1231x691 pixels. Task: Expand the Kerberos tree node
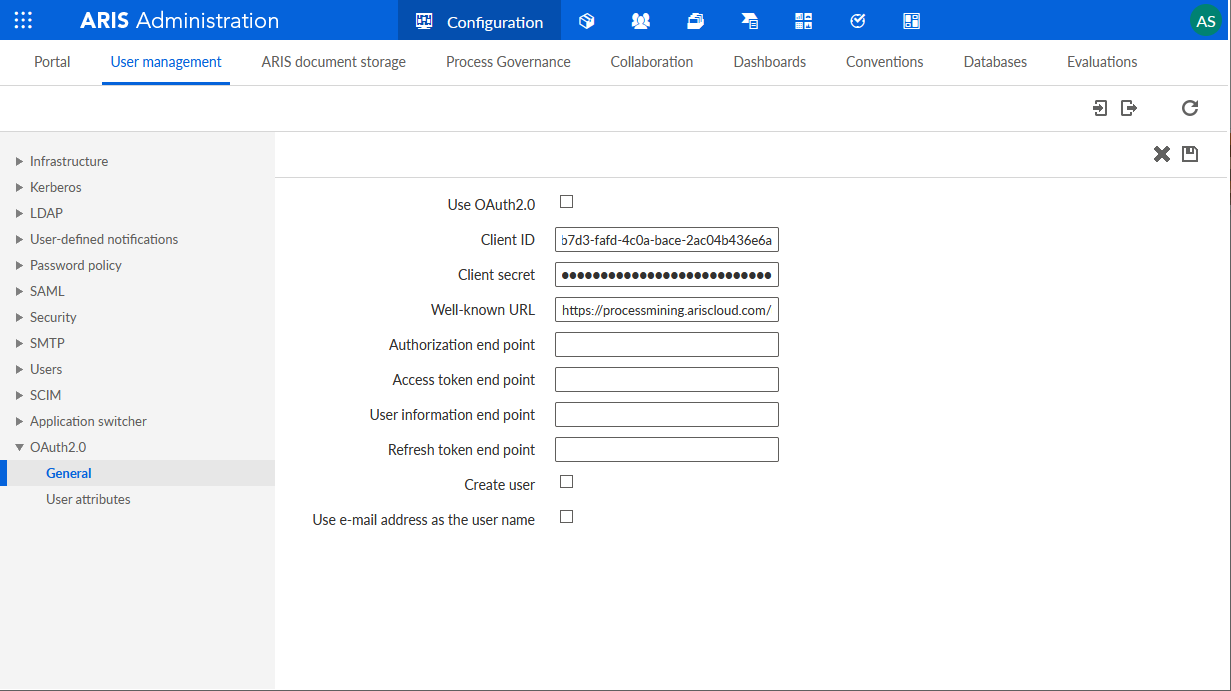[19, 187]
